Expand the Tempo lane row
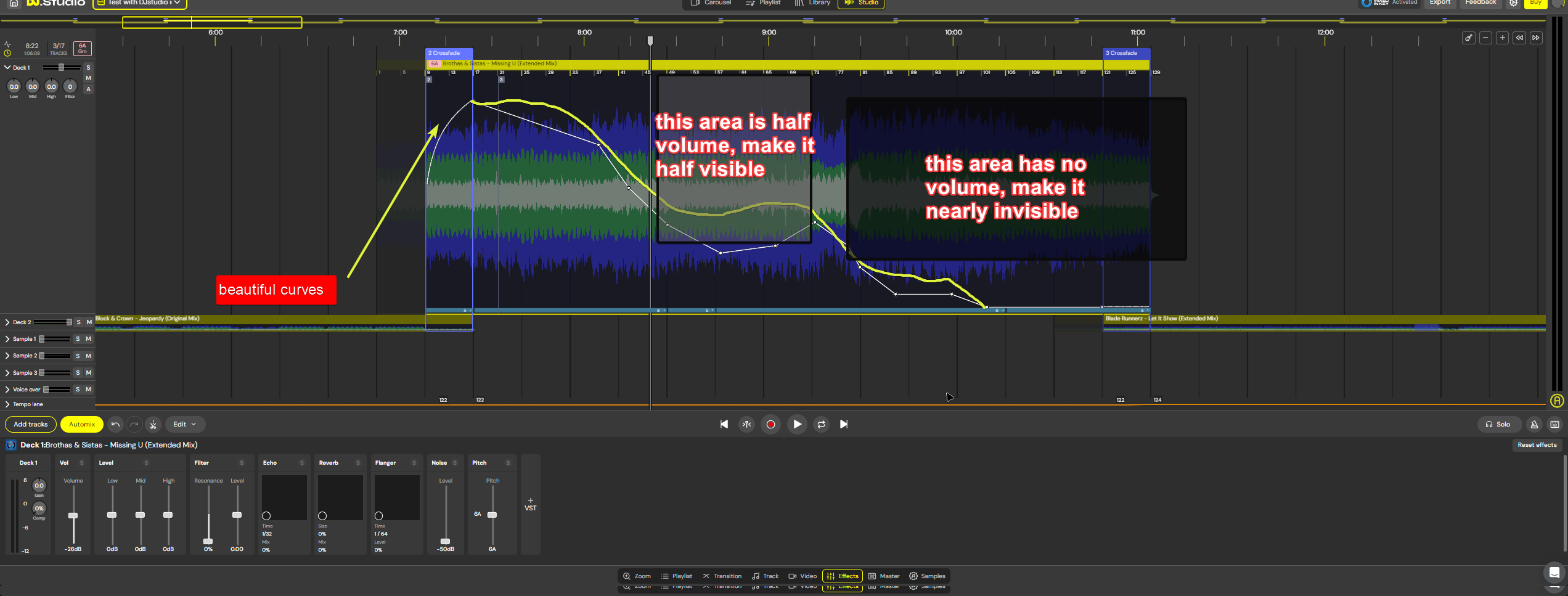Image resolution: width=1568 pixels, height=596 pixels. pyautogui.click(x=7, y=404)
